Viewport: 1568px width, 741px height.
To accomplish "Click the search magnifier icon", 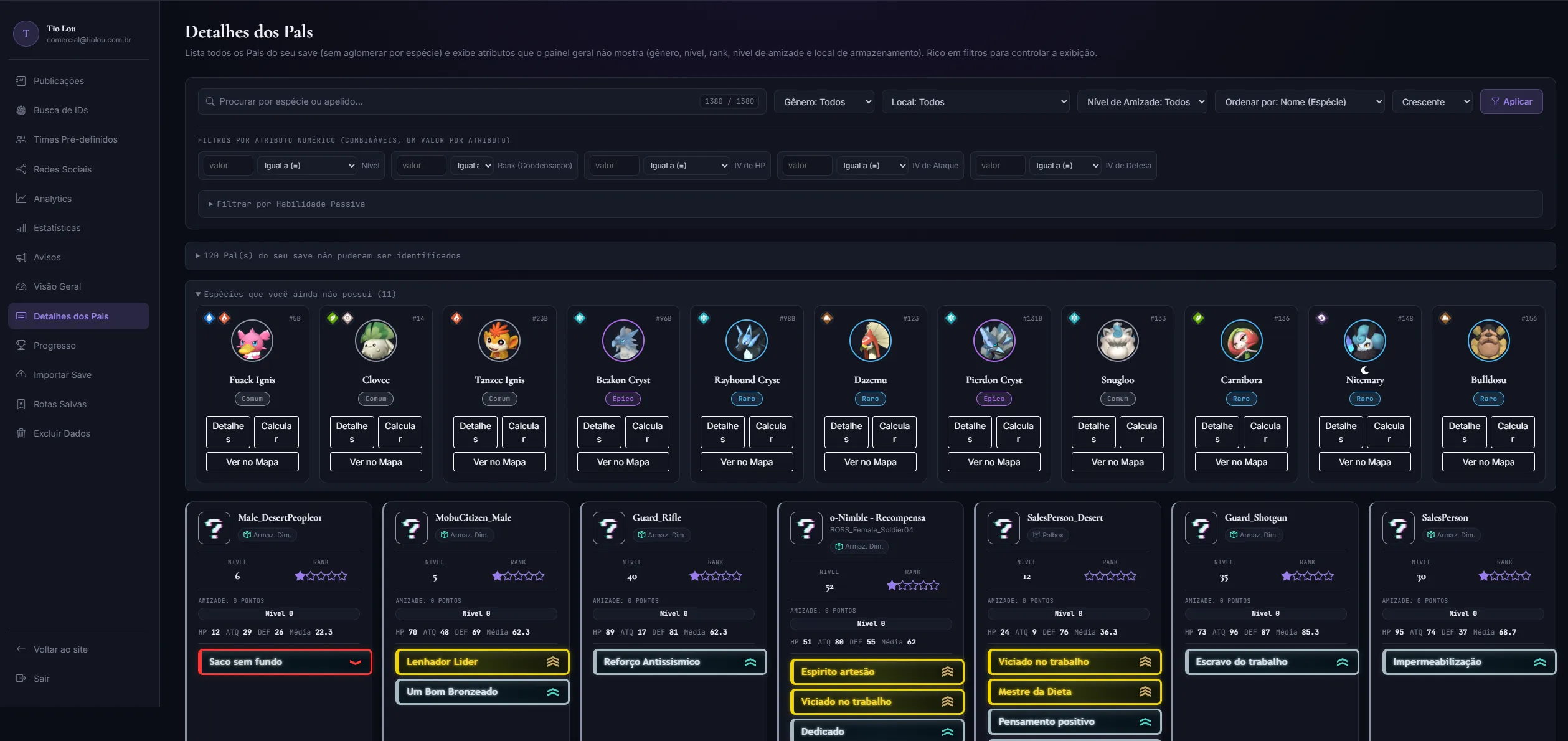I will pos(210,101).
